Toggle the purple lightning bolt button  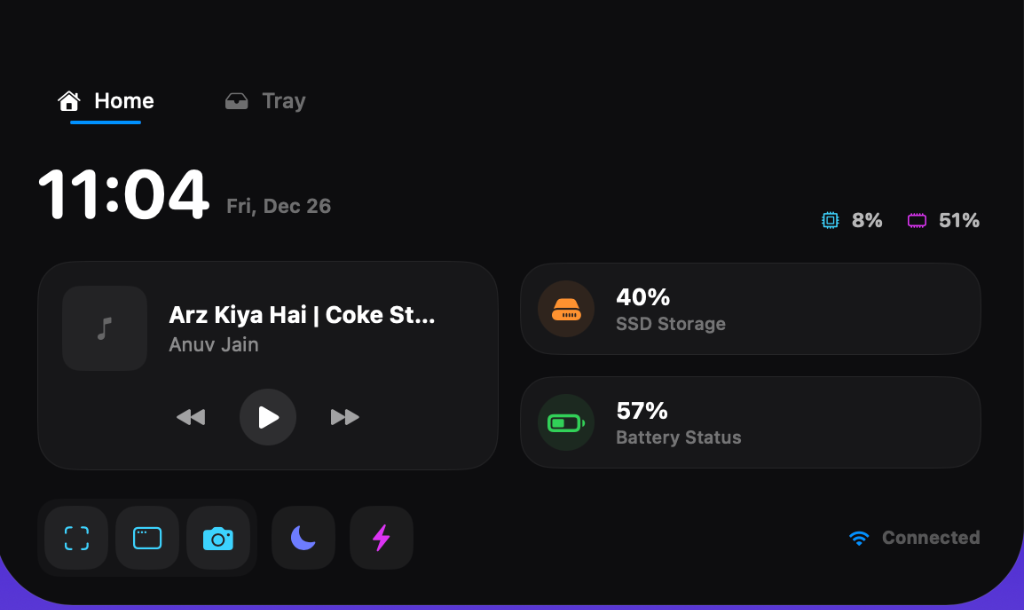point(381,538)
